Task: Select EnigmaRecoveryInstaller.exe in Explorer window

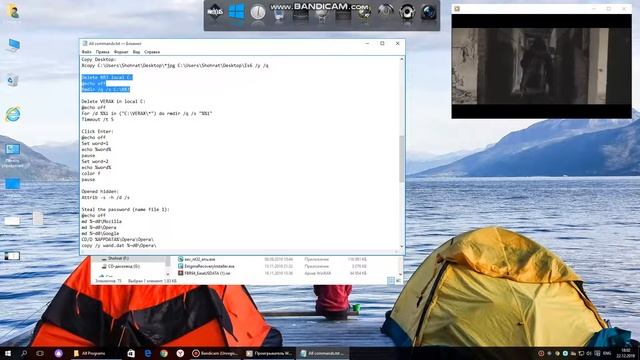Action: coord(209,266)
